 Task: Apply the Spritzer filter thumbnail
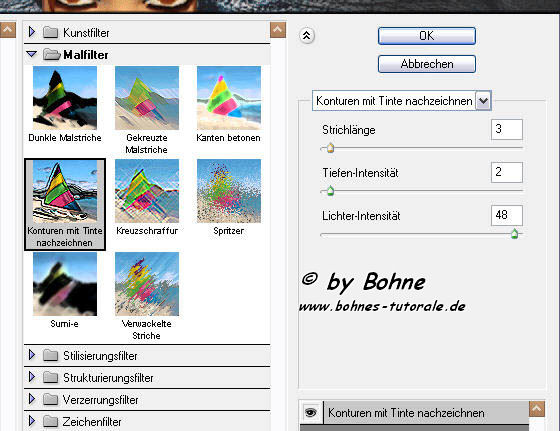point(229,191)
